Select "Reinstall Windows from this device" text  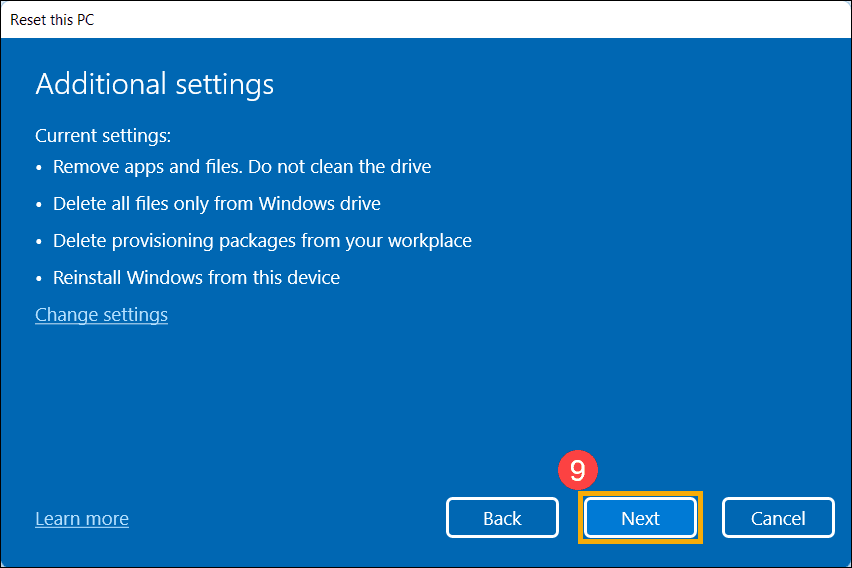196,277
